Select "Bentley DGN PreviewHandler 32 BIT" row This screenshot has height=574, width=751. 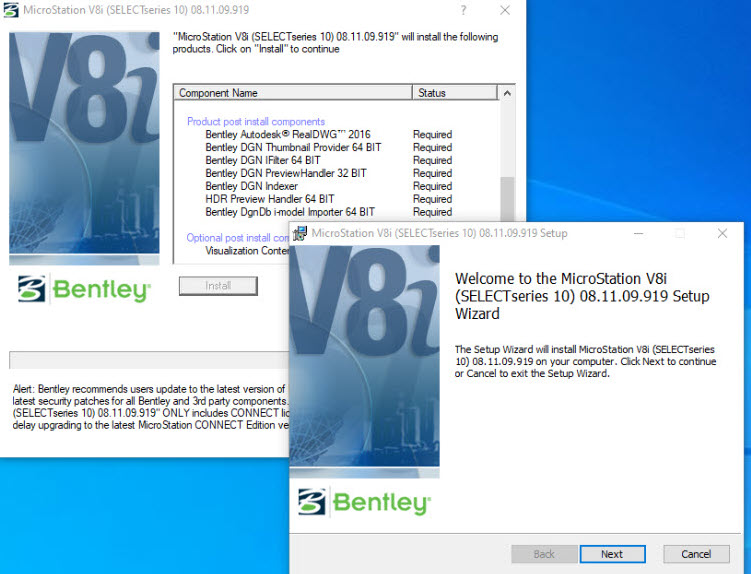tap(329, 173)
